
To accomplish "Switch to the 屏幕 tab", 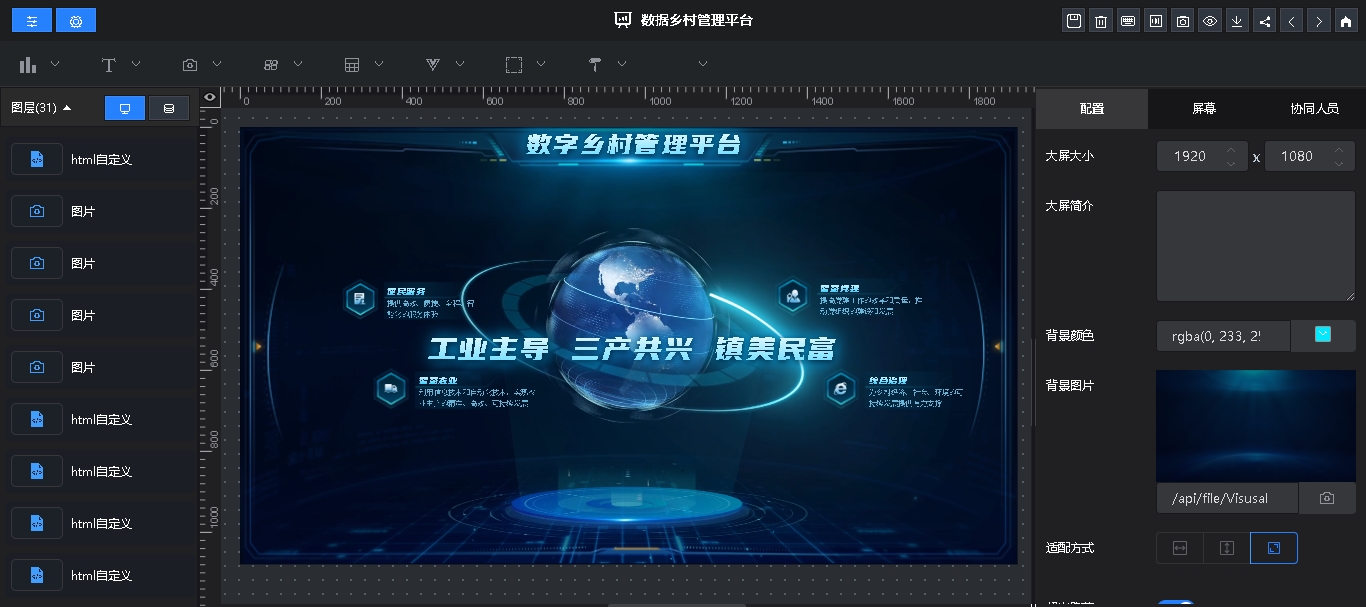I will 1204,109.
